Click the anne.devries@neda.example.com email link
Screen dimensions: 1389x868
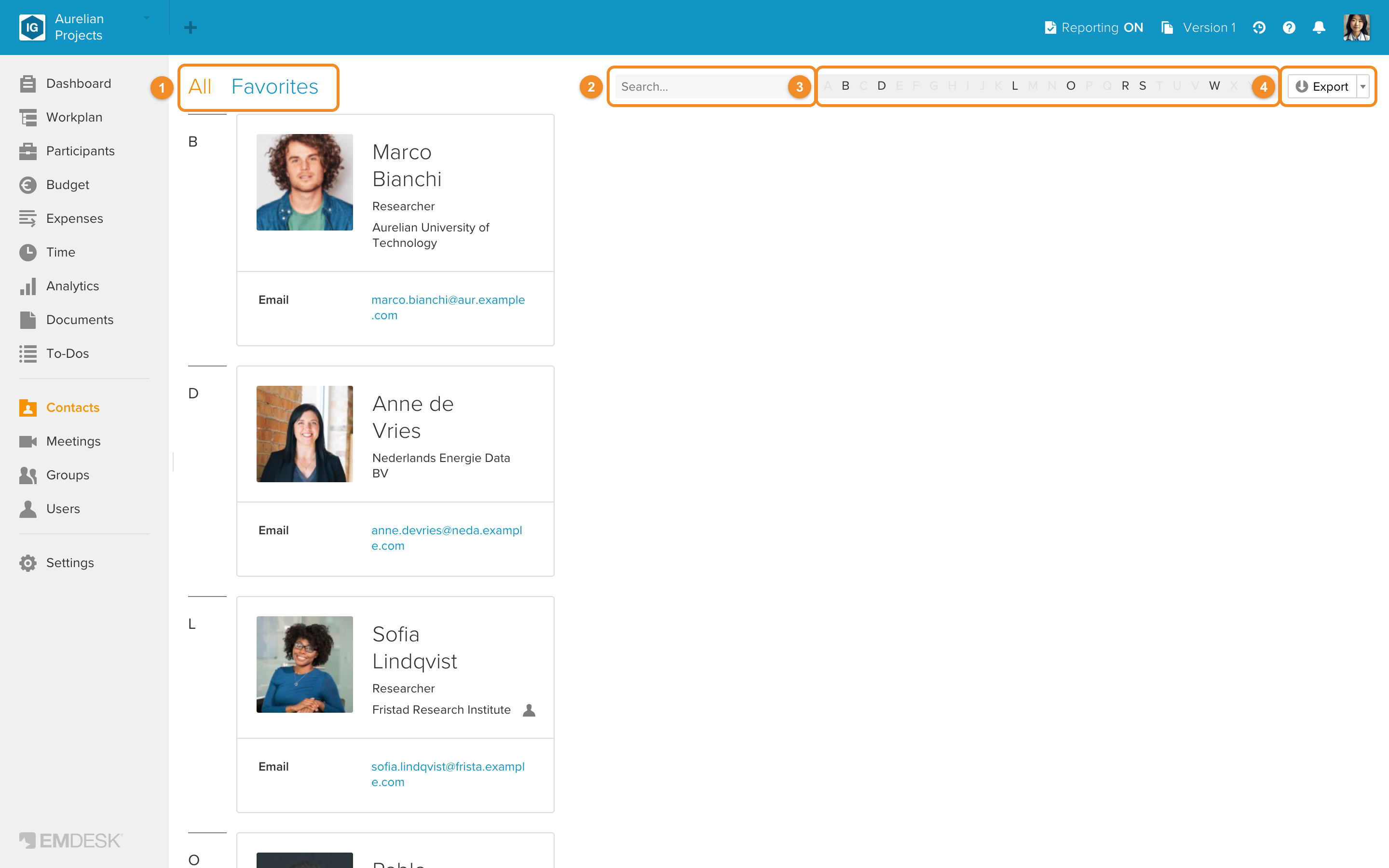(447, 538)
